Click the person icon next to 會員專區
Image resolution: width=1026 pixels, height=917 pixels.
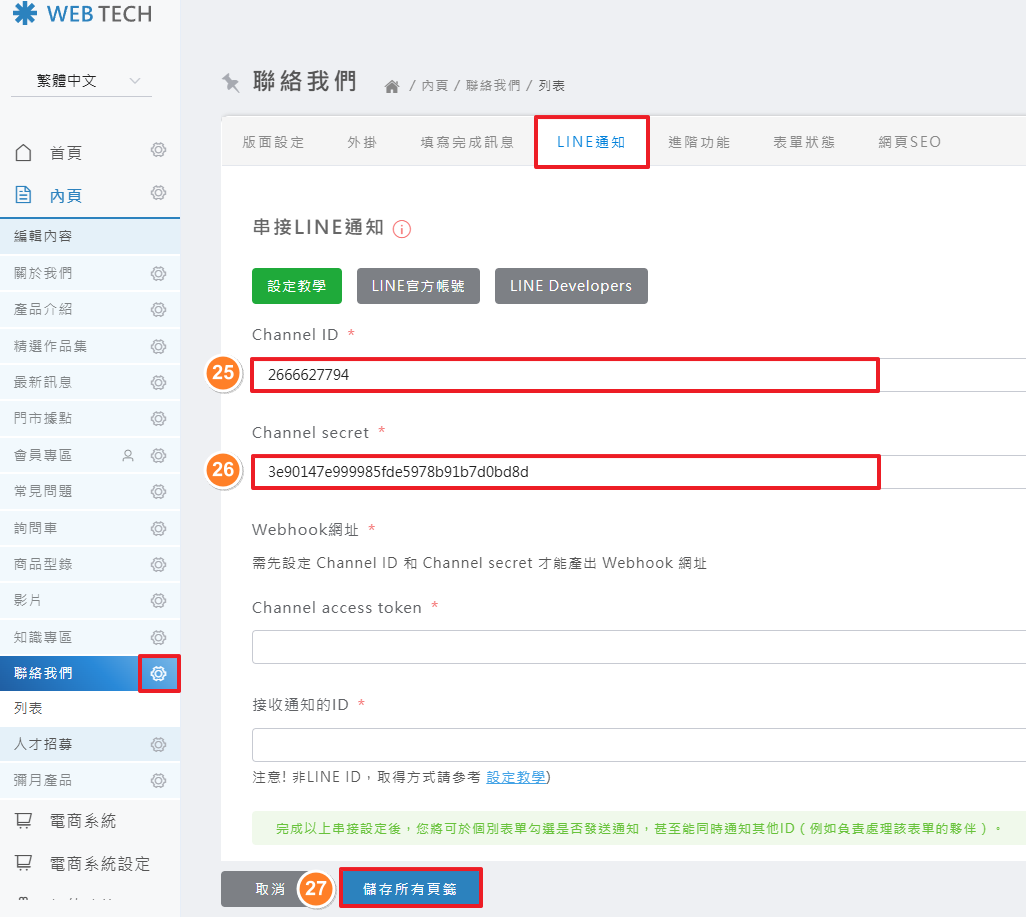point(127,456)
